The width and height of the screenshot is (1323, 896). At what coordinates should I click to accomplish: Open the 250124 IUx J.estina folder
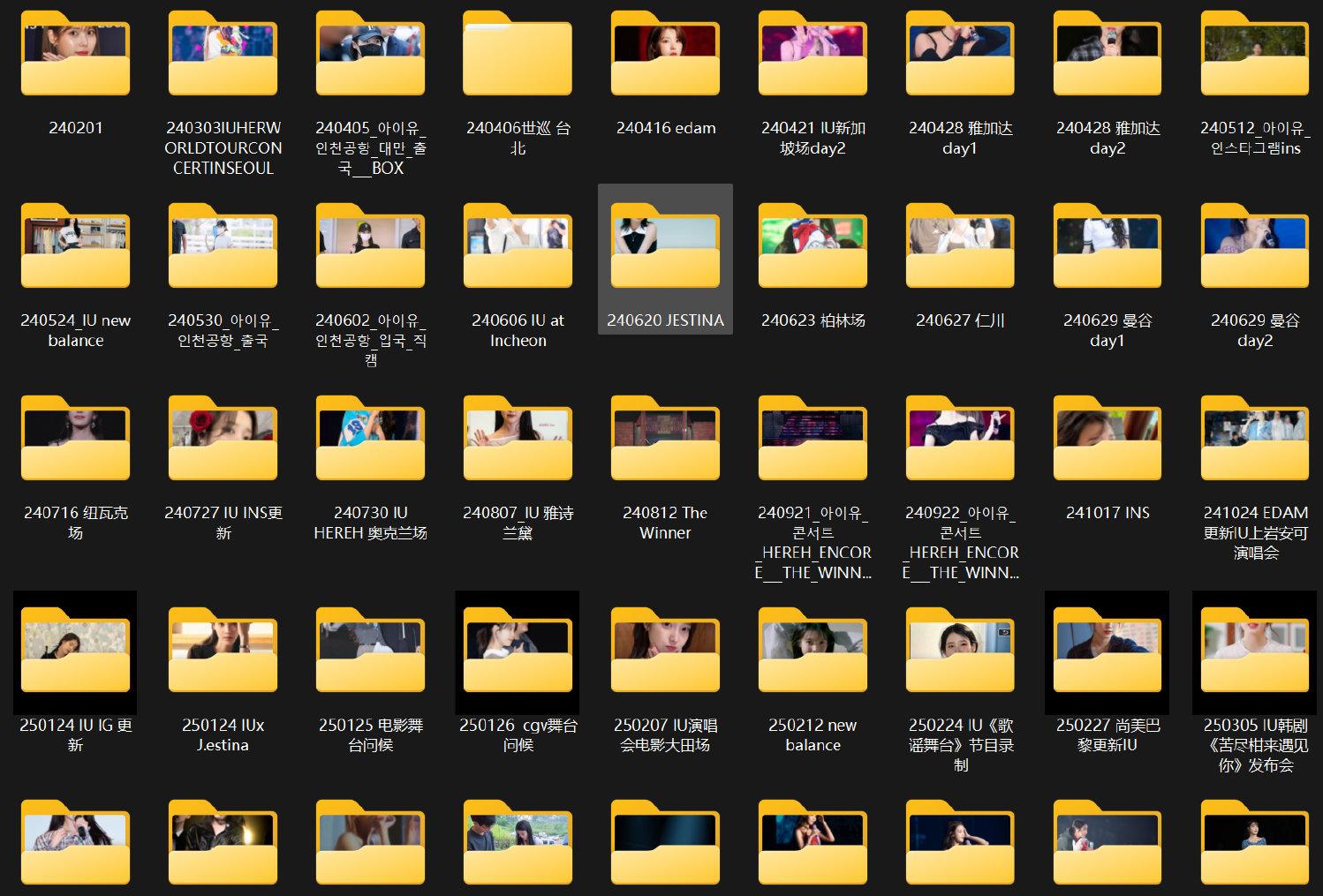223,651
